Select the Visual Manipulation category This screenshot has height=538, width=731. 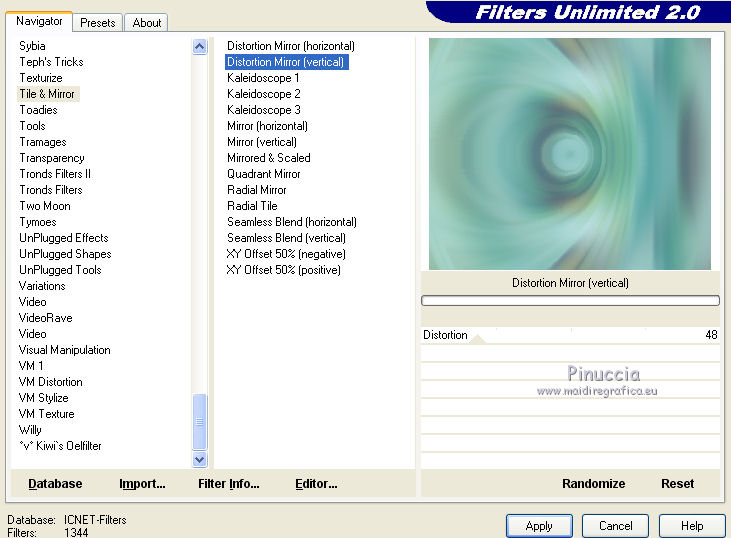point(64,350)
